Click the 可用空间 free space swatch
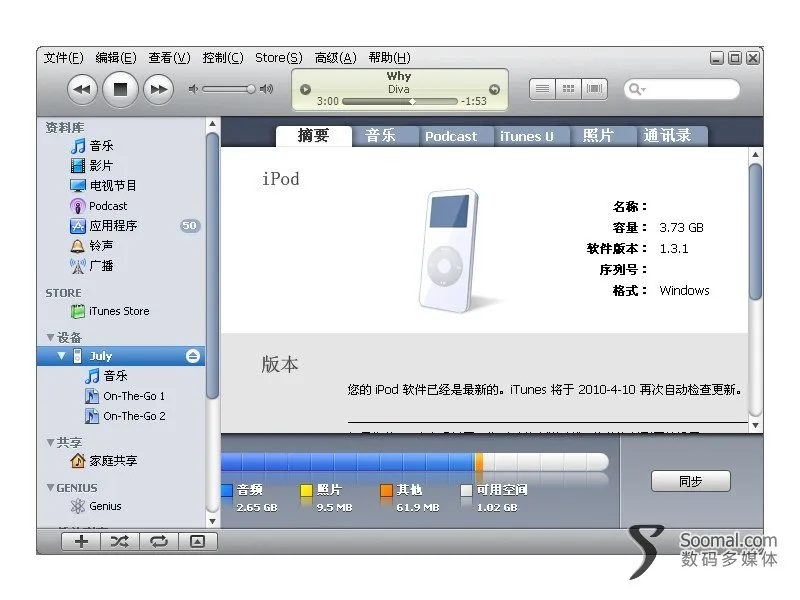The image size is (800, 600). pyautogui.click(x=466, y=490)
